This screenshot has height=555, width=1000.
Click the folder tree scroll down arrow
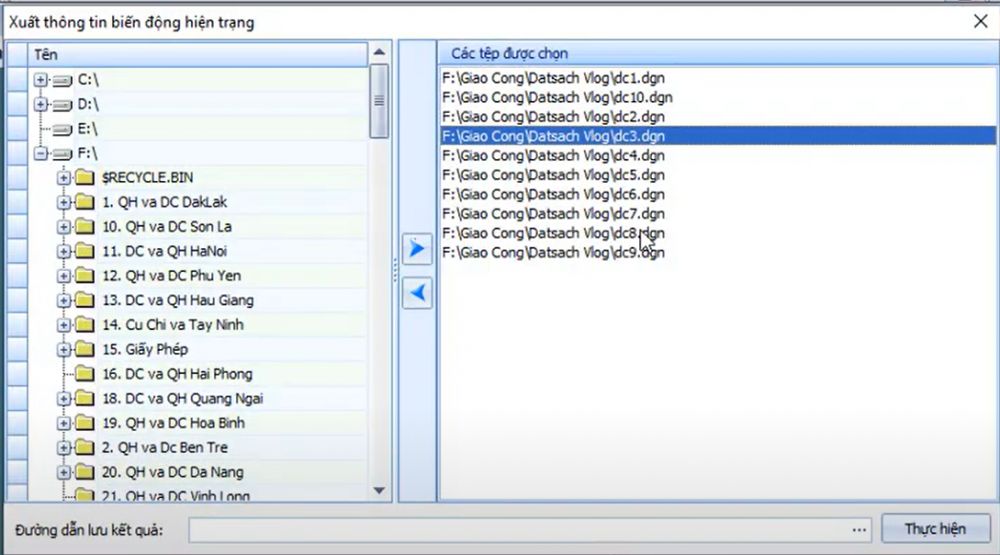pos(379,490)
